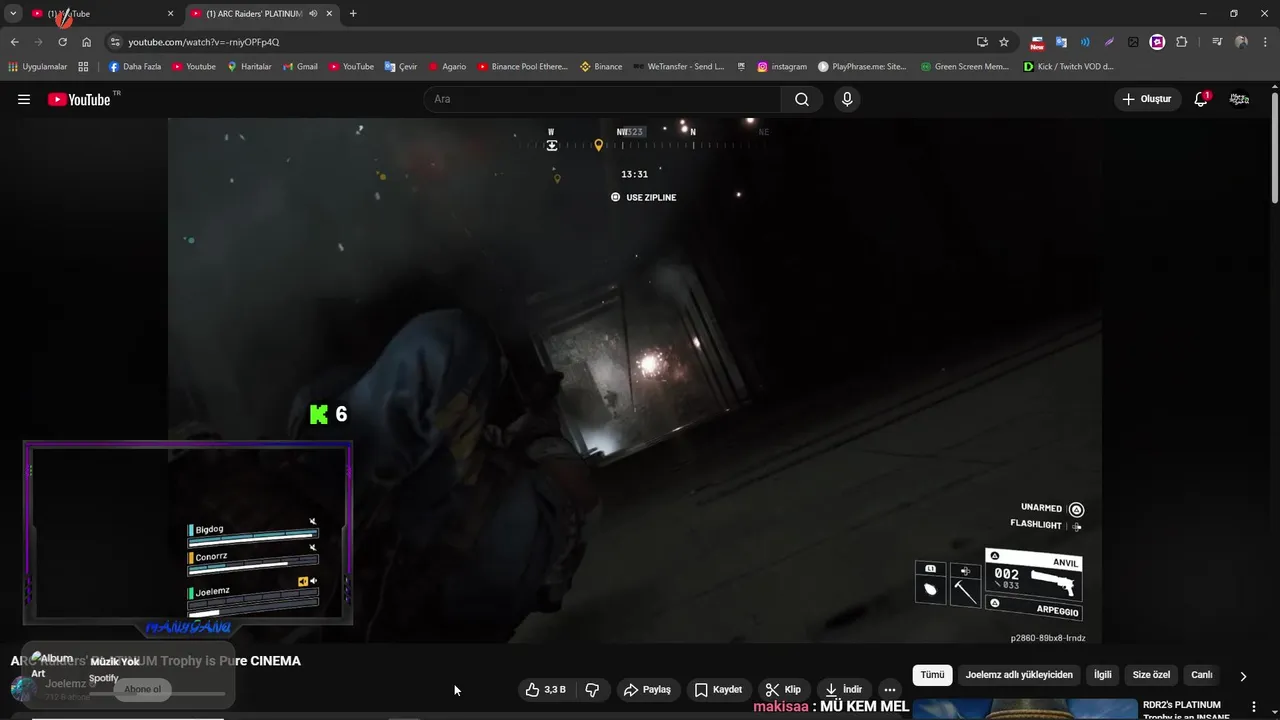Click the purple feather extension icon
This screenshot has width=1280, height=720.
tap(1109, 42)
